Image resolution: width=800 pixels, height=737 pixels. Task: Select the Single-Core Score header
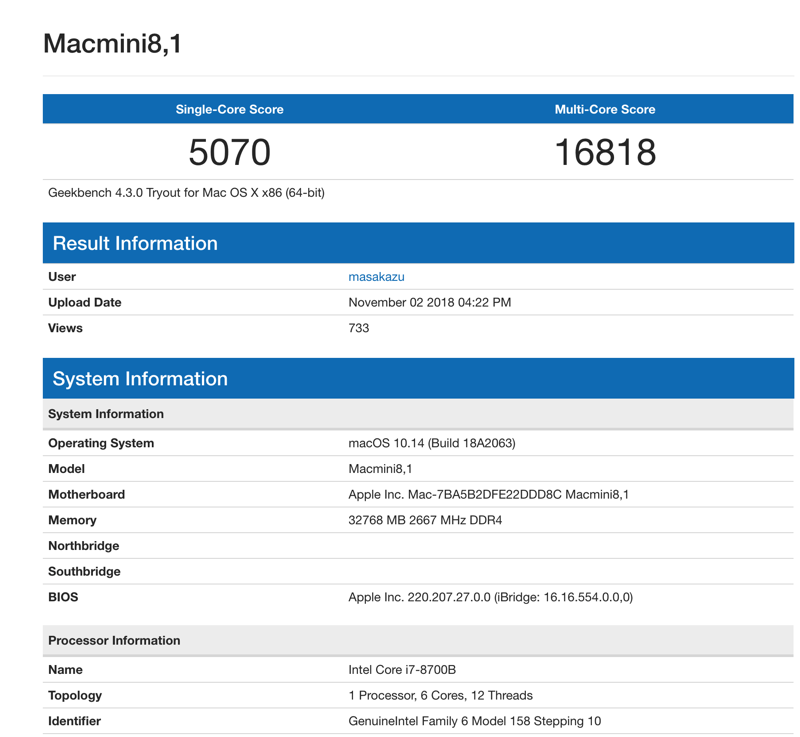click(x=230, y=109)
